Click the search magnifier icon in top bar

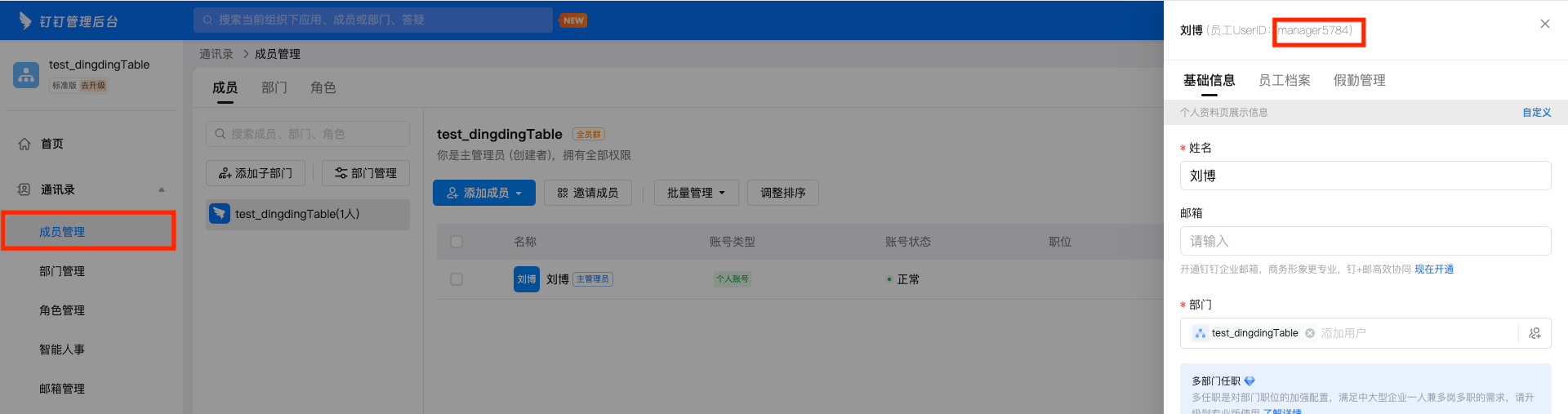pyautogui.click(x=207, y=20)
